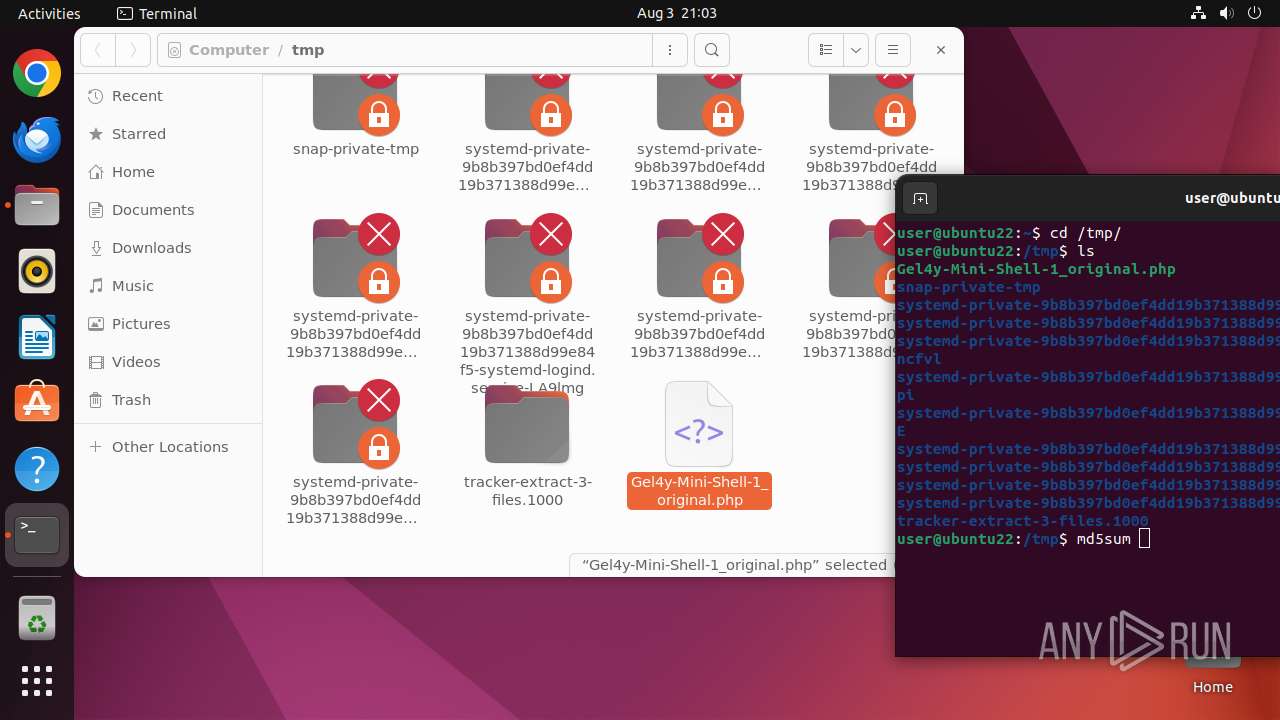The height and width of the screenshot is (720, 1280).
Task: Go to Home in the sidebar
Action: click(x=168, y=172)
